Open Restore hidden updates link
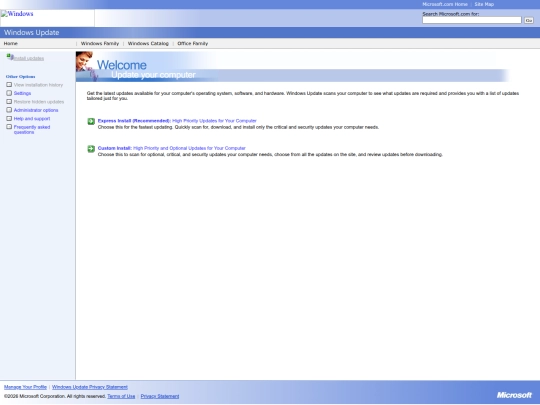This screenshot has height=405, width=540. pyautogui.click(x=39, y=102)
